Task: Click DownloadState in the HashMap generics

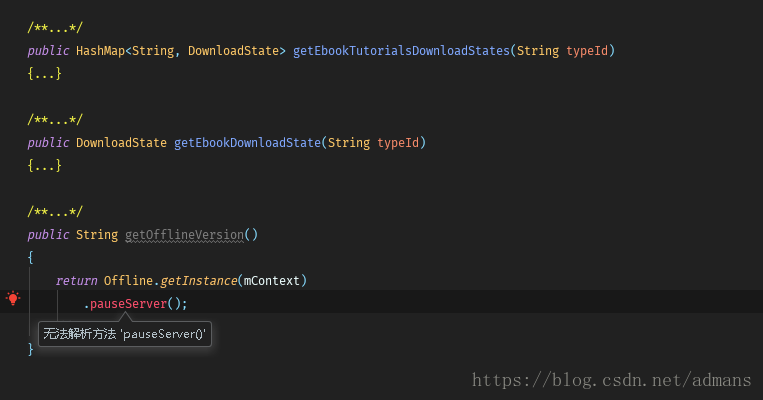Action: point(234,51)
